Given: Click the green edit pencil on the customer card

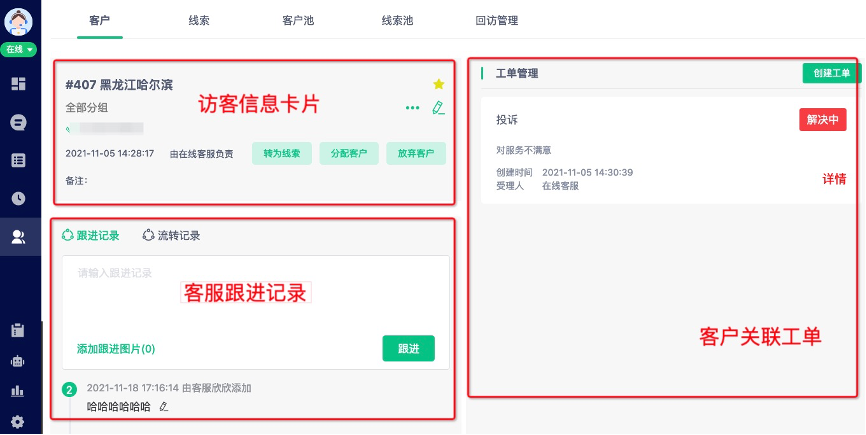Looking at the screenshot, I should 438,108.
